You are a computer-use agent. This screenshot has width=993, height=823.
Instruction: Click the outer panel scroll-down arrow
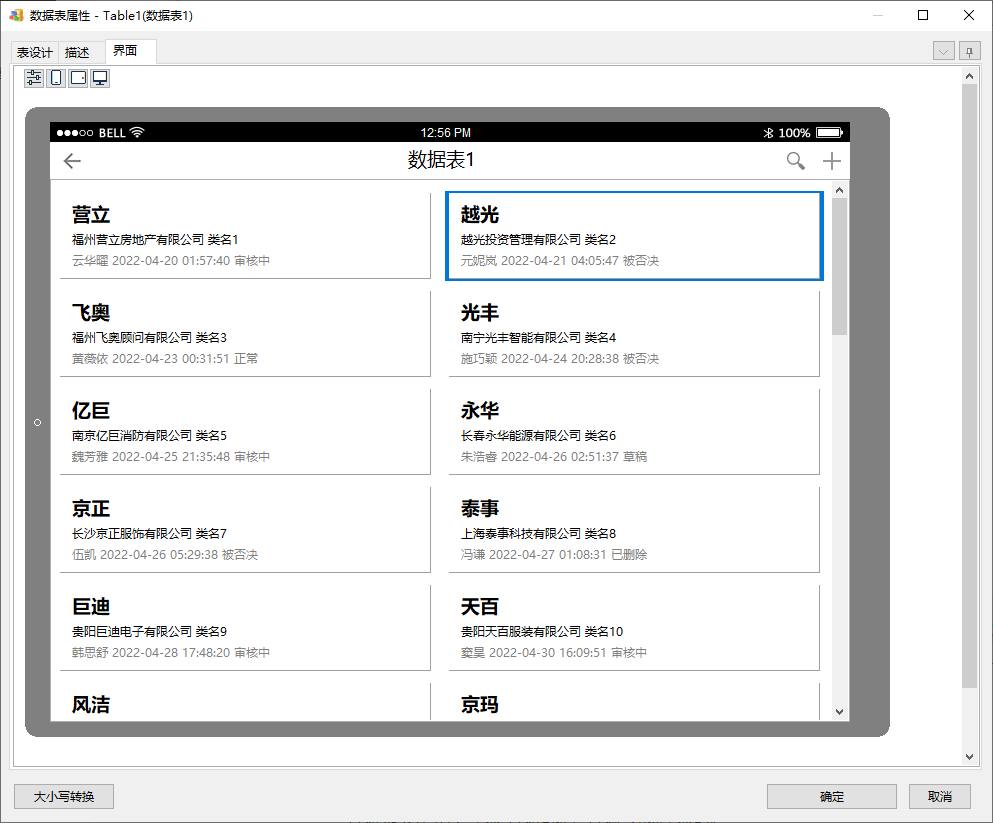pos(968,757)
